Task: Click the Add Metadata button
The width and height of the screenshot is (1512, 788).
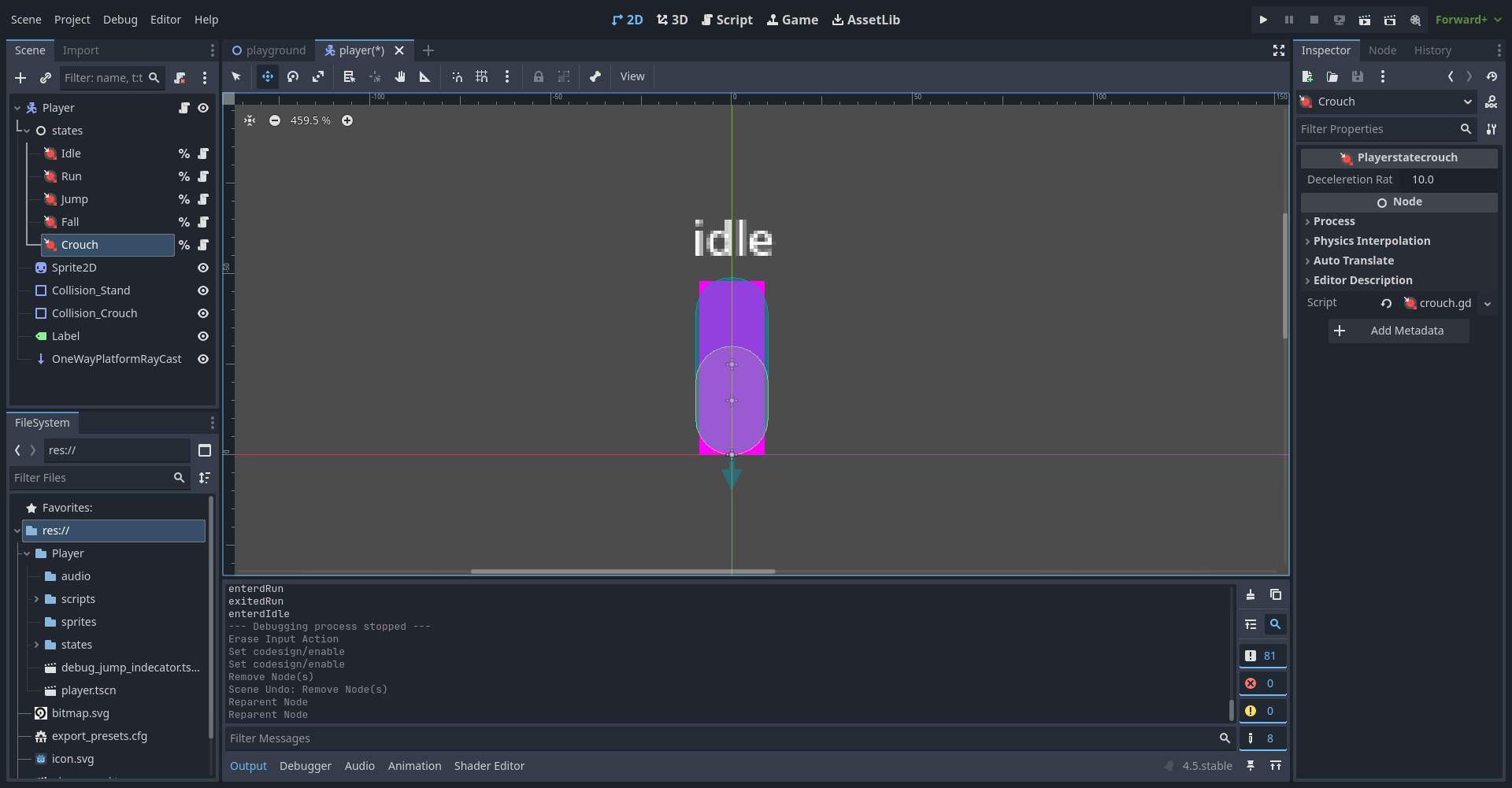Action: click(x=1399, y=331)
